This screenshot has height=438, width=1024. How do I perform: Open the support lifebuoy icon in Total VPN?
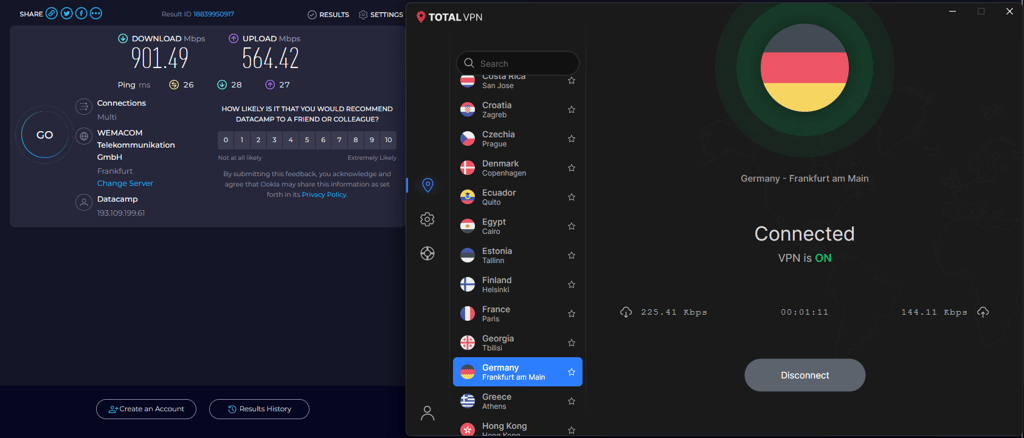coord(428,253)
